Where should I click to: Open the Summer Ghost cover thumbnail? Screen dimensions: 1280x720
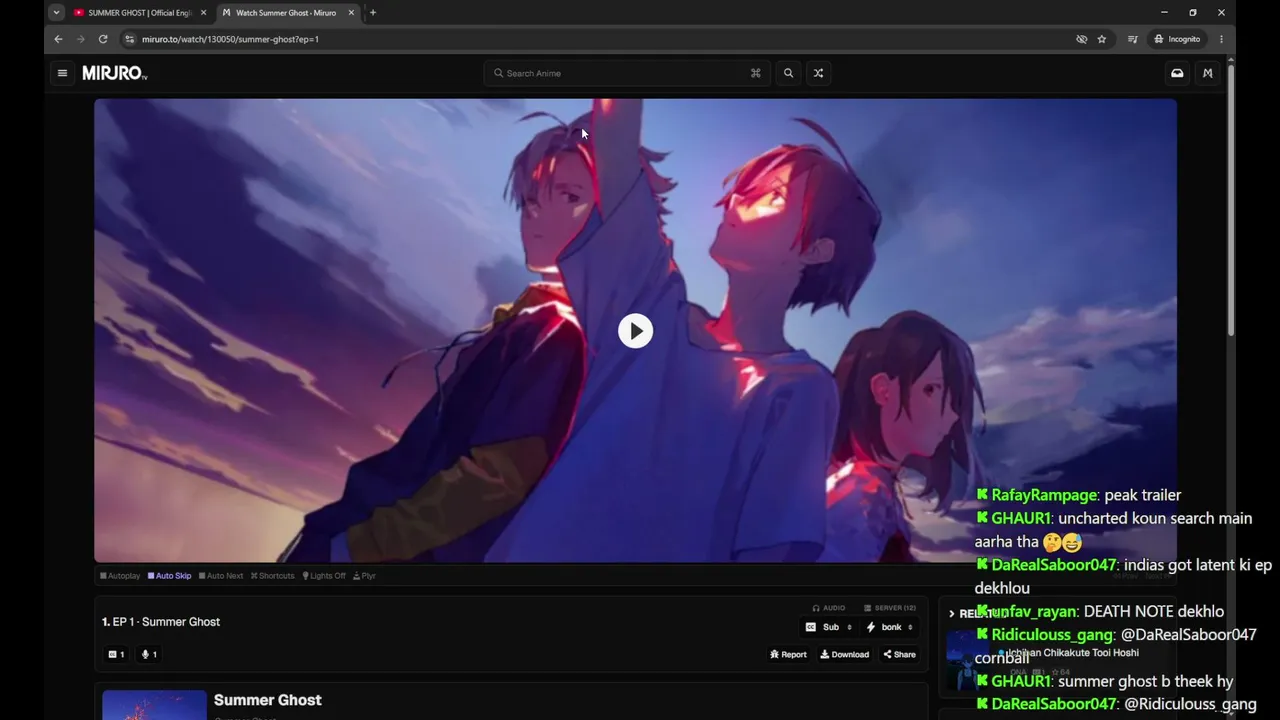point(154,705)
